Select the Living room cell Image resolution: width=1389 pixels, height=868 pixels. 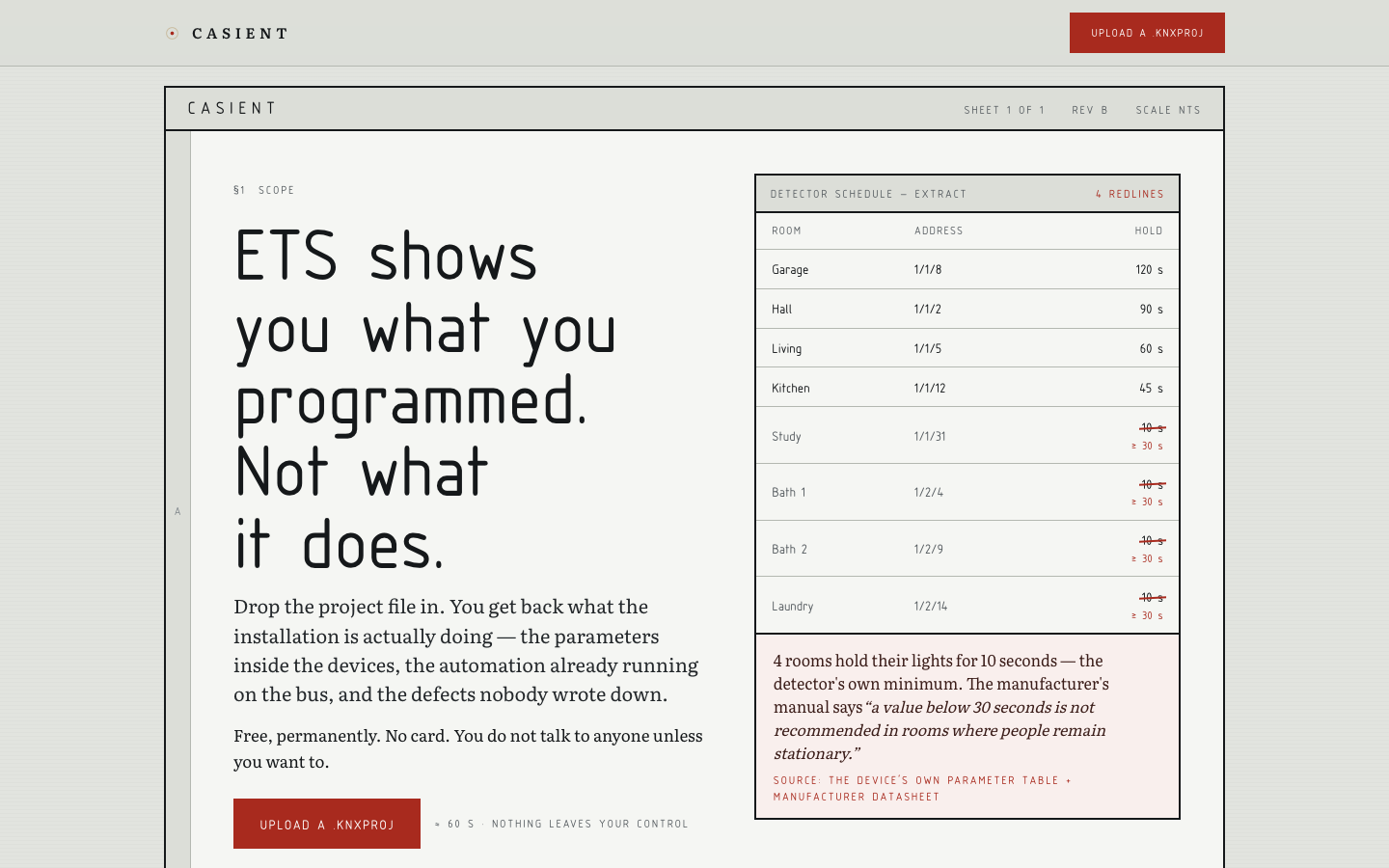tap(786, 349)
